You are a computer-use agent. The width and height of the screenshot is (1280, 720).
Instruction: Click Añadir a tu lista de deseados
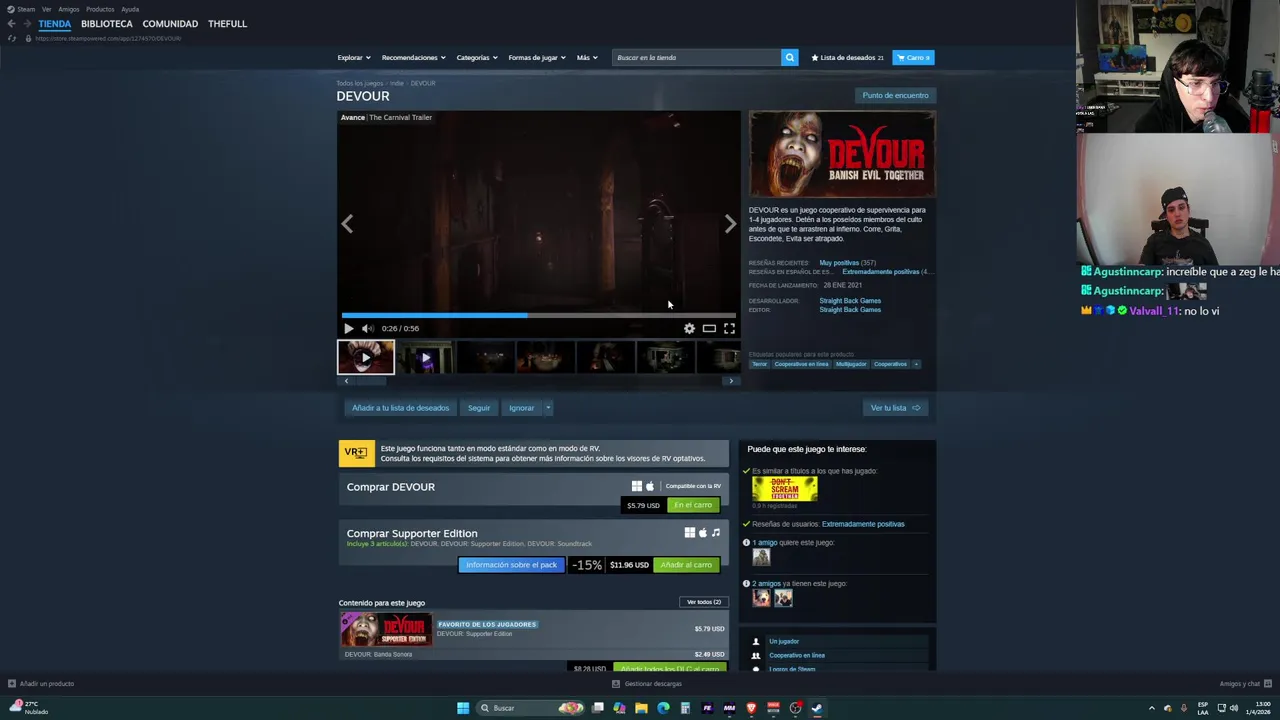tap(400, 408)
